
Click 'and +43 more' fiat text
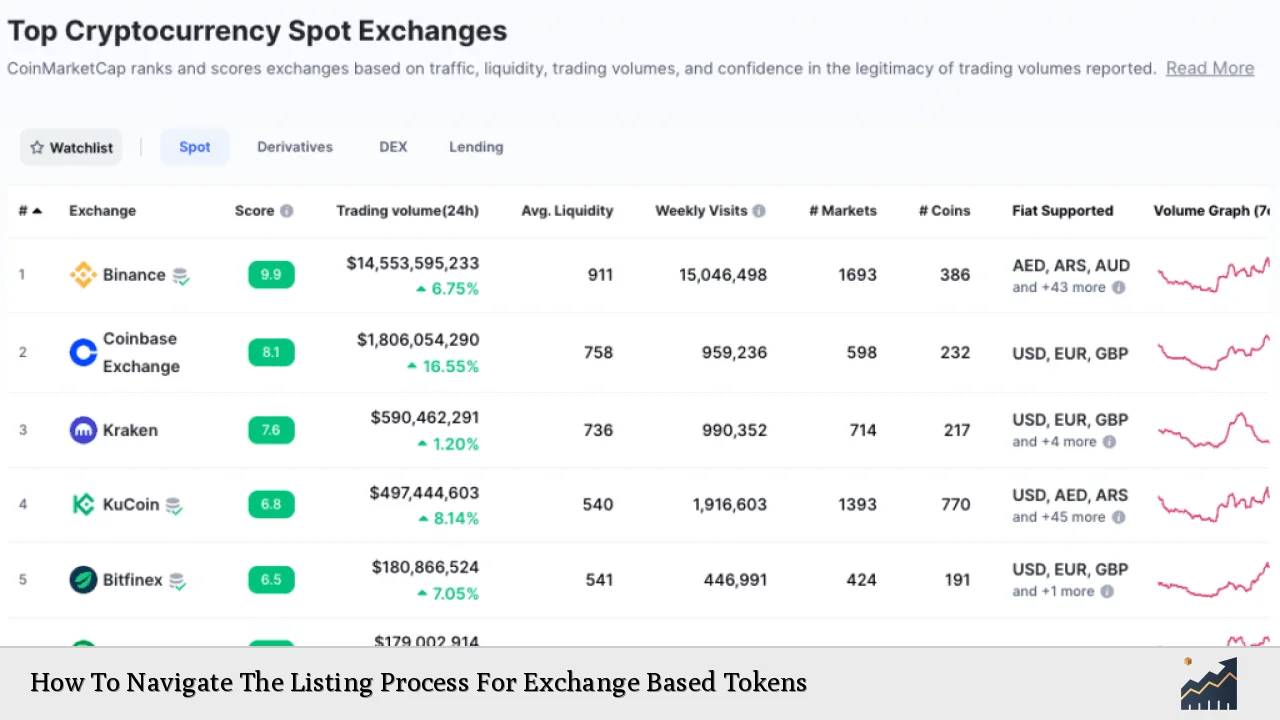1059,288
